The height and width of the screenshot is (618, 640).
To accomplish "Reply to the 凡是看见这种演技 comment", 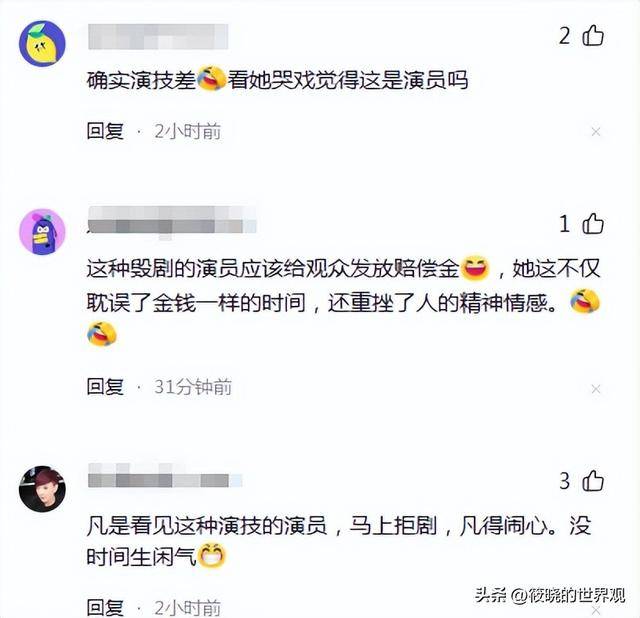I will tap(105, 608).
